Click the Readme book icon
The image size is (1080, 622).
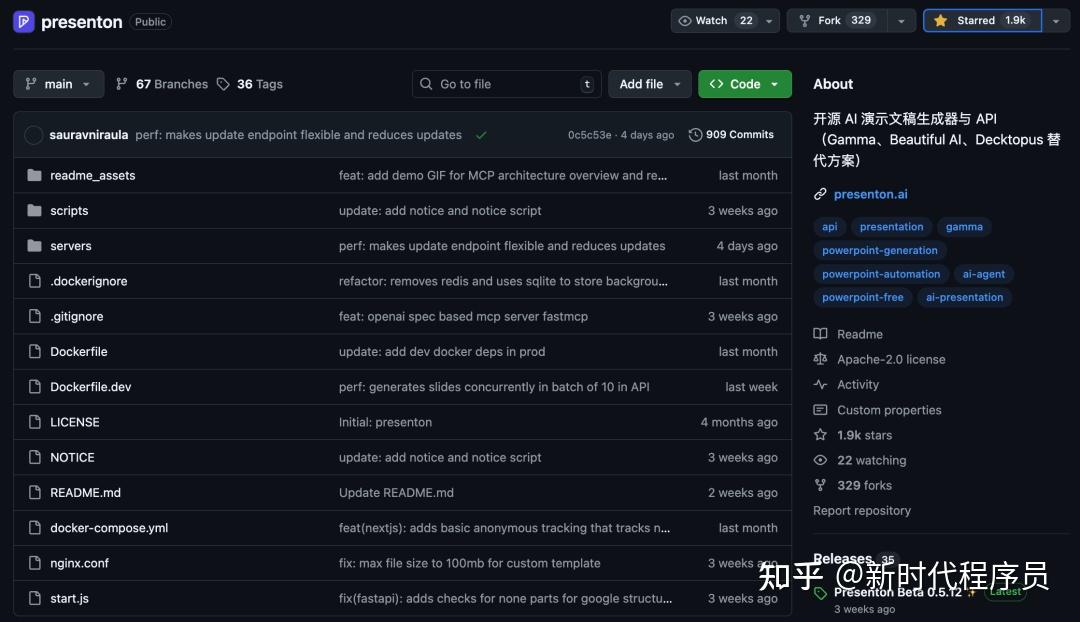[820, 334]
